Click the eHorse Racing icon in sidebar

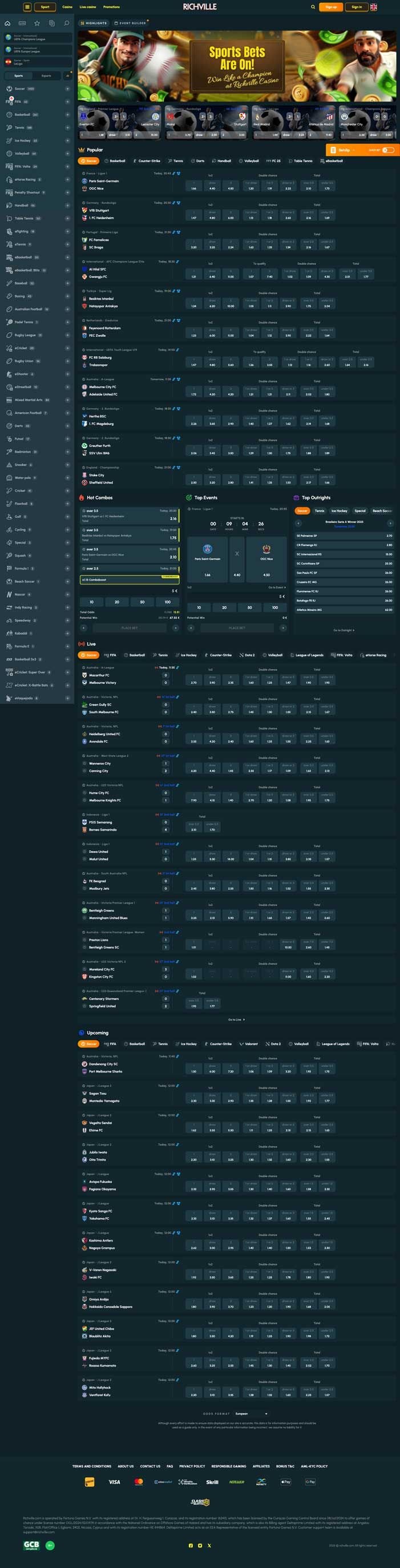[x=9, y=180]
